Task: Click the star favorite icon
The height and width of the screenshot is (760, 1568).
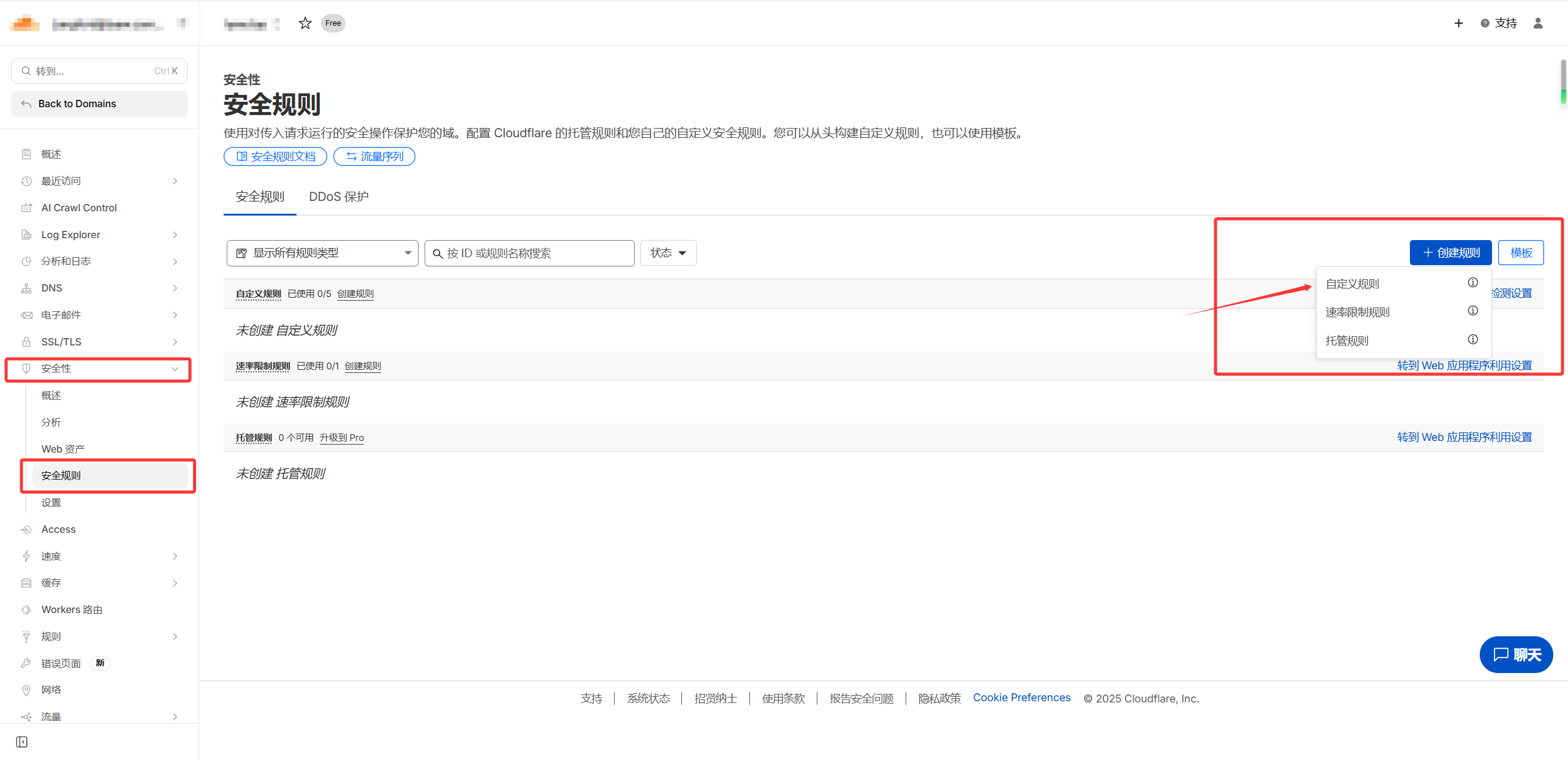Action: point(305,23)
